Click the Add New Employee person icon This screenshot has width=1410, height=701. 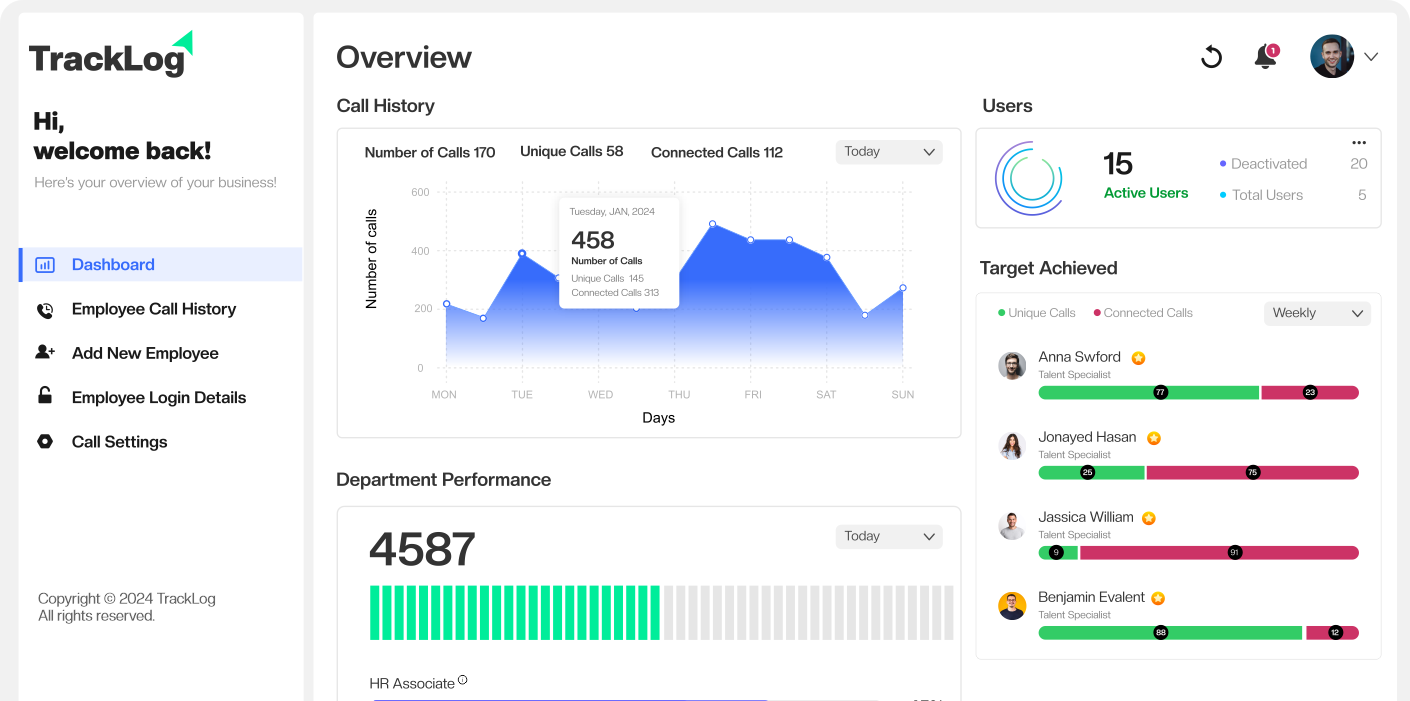[45, 353]
